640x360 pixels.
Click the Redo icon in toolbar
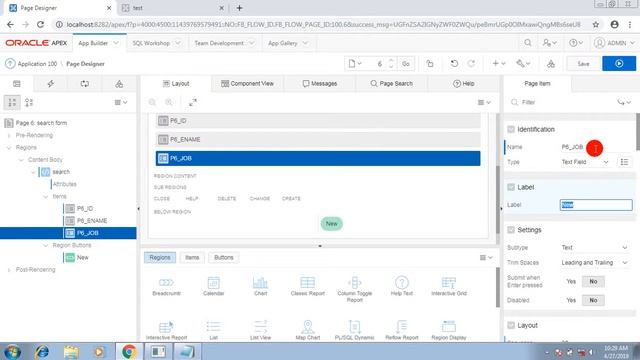click(471, 64)
